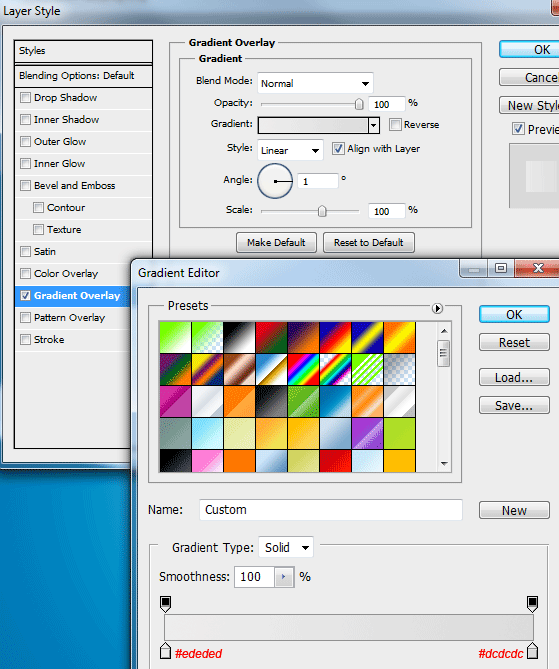This screenshot has width=559, height=669.
Task: Select the right black opacity stop
Action: (x=532, y=604)
